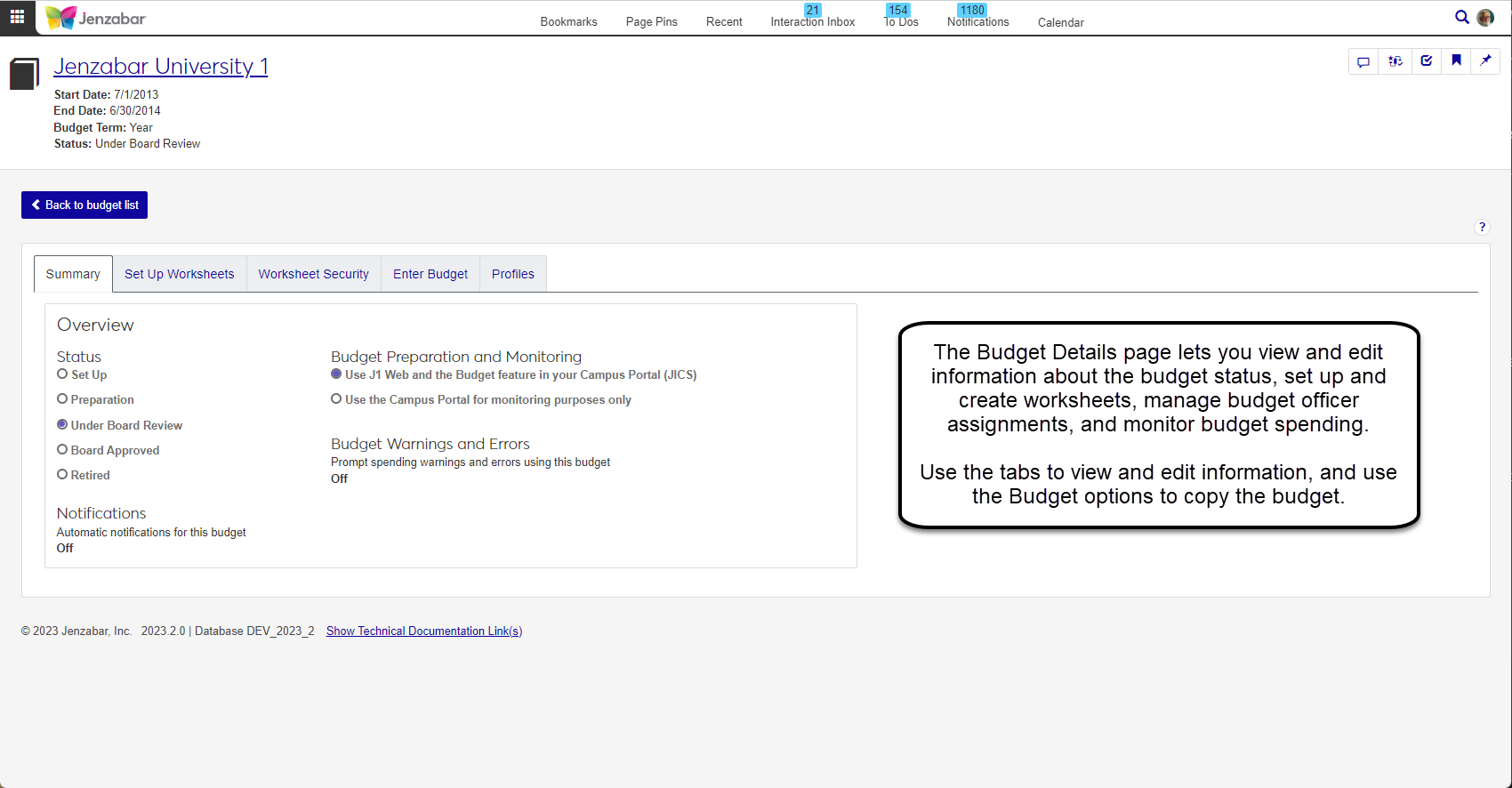Click Show Technical Documentation Link(s)
The image size is (1512, 788).
coord(423,631)
